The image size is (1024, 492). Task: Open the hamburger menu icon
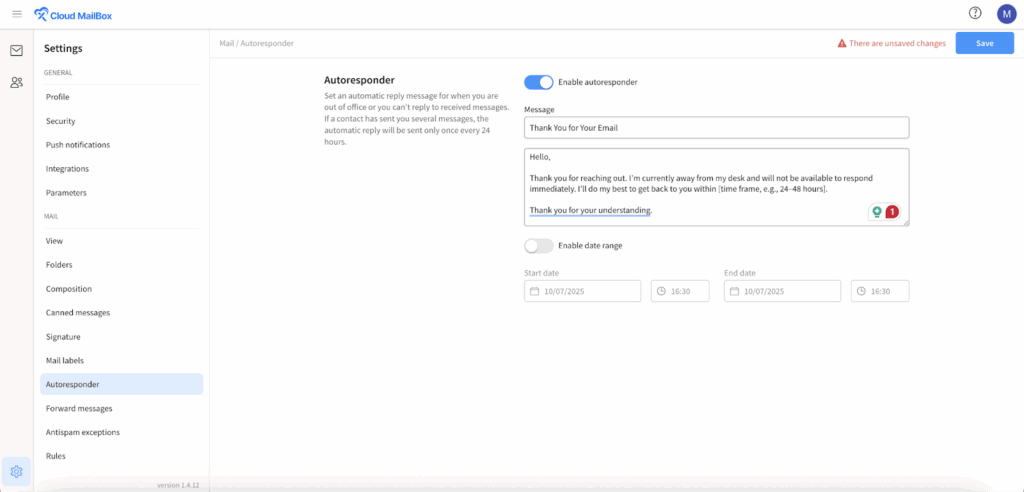(16, 13)
